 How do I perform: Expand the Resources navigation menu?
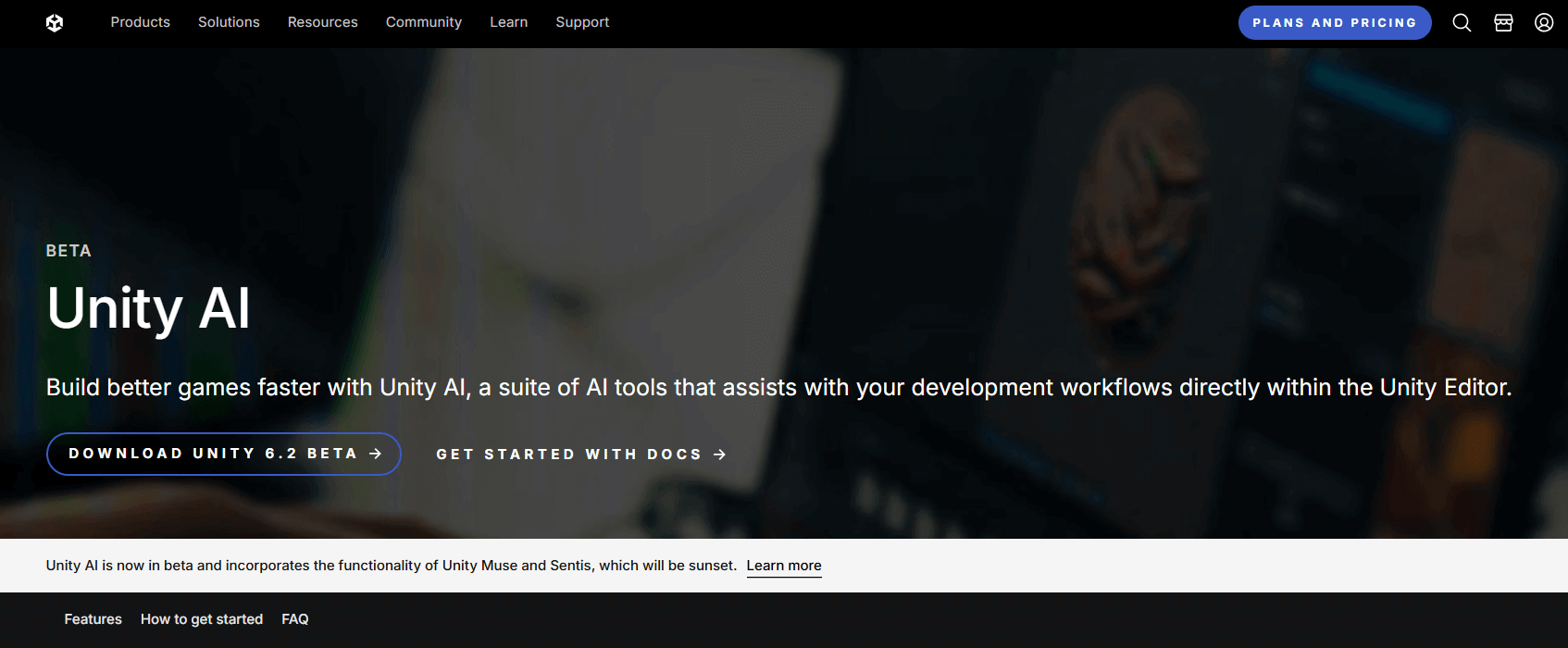[322, 22]
